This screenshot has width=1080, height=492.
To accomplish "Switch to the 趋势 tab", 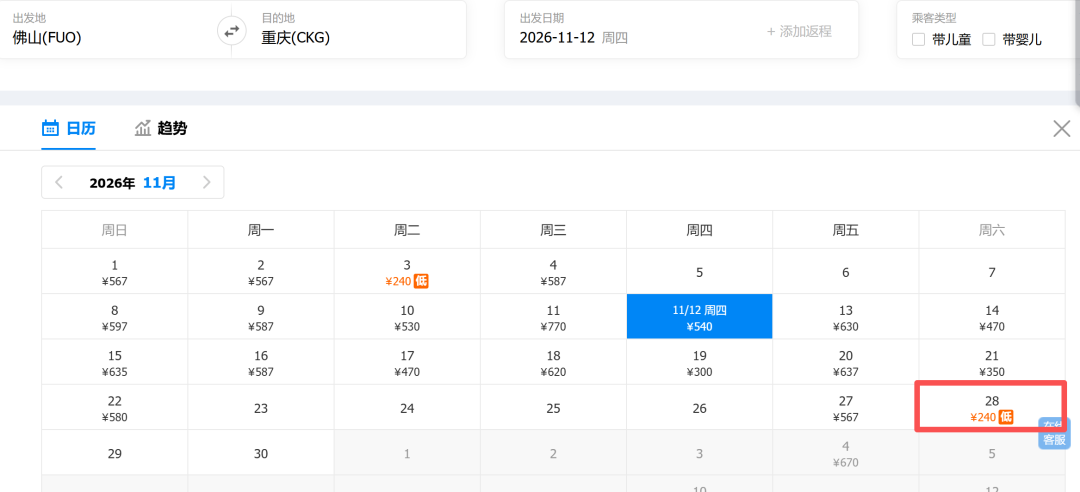I will coord(160,128).
